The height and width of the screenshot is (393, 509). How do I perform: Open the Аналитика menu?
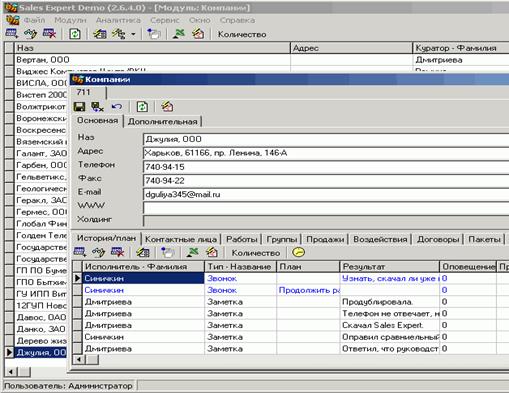(118, 20)
